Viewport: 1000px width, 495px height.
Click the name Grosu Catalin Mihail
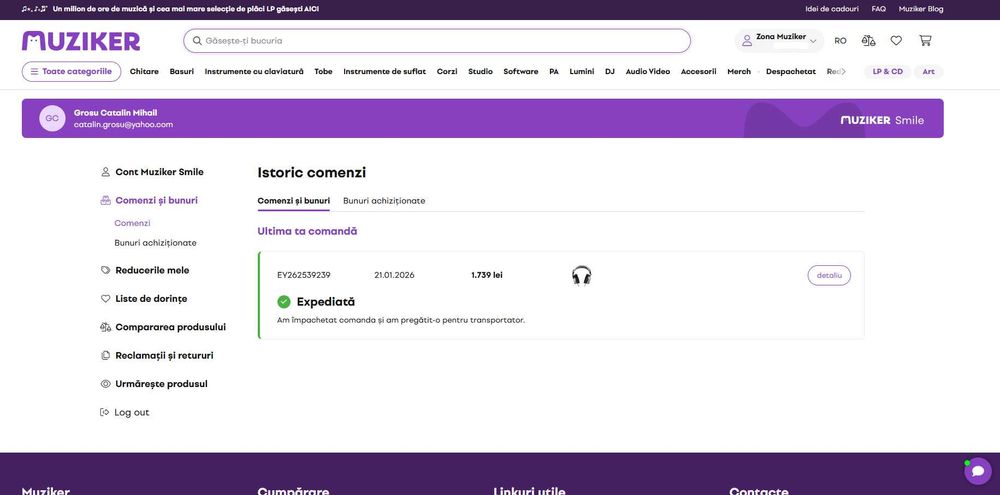pyautogui.click(x=115, y=113)
